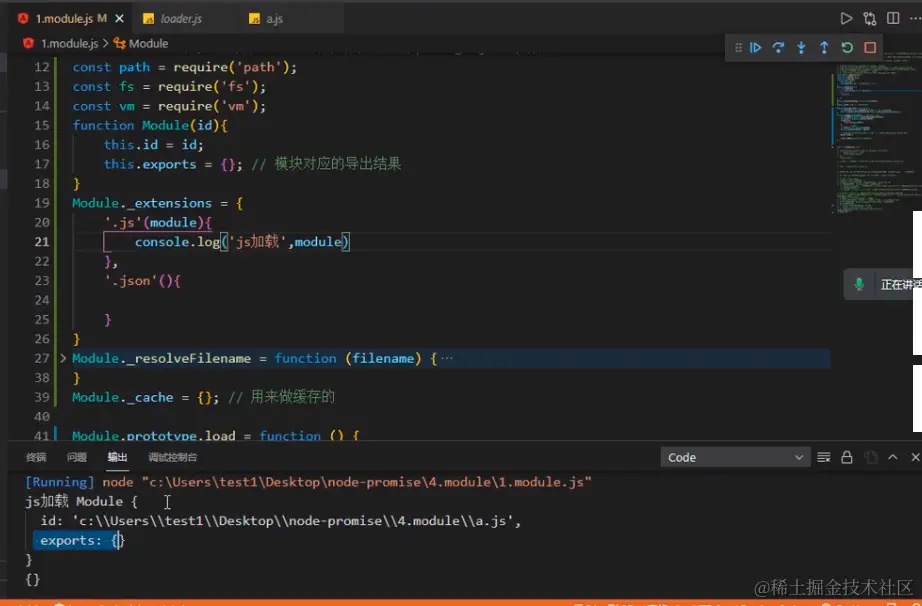Viewport: 922px width, 606px height.
Task: Grab the debug toolbar drag handle
Action: click(x=739, y=48)
